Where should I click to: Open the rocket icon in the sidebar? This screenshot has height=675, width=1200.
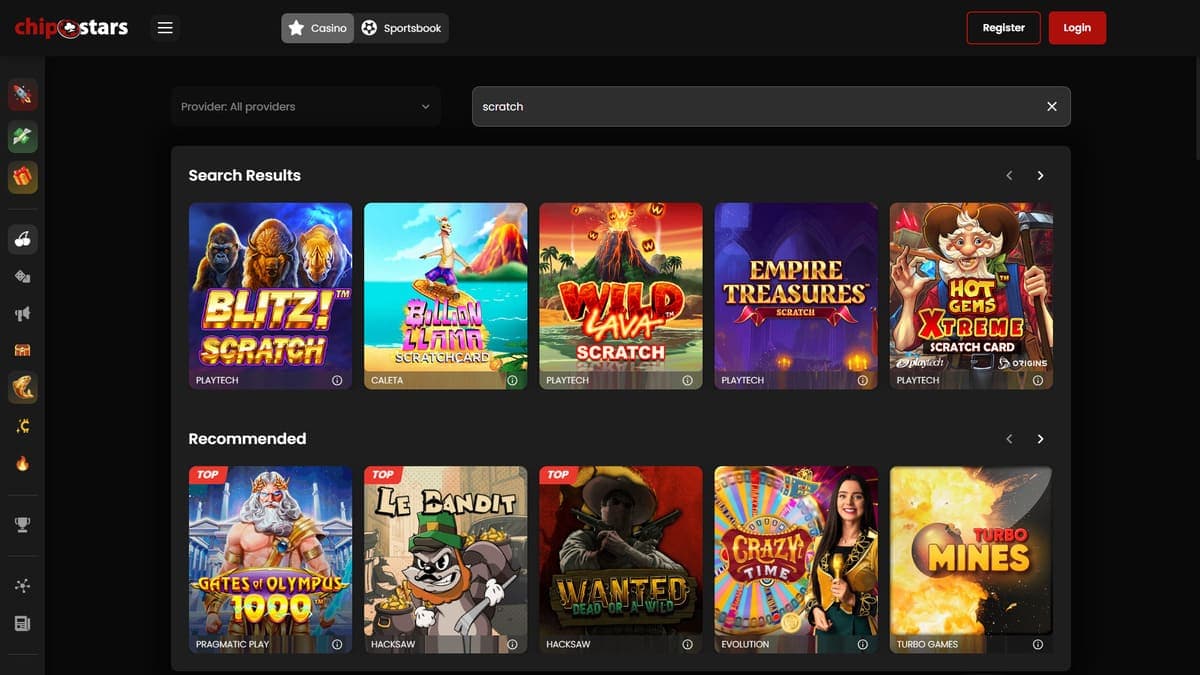[x=22, y=94]
